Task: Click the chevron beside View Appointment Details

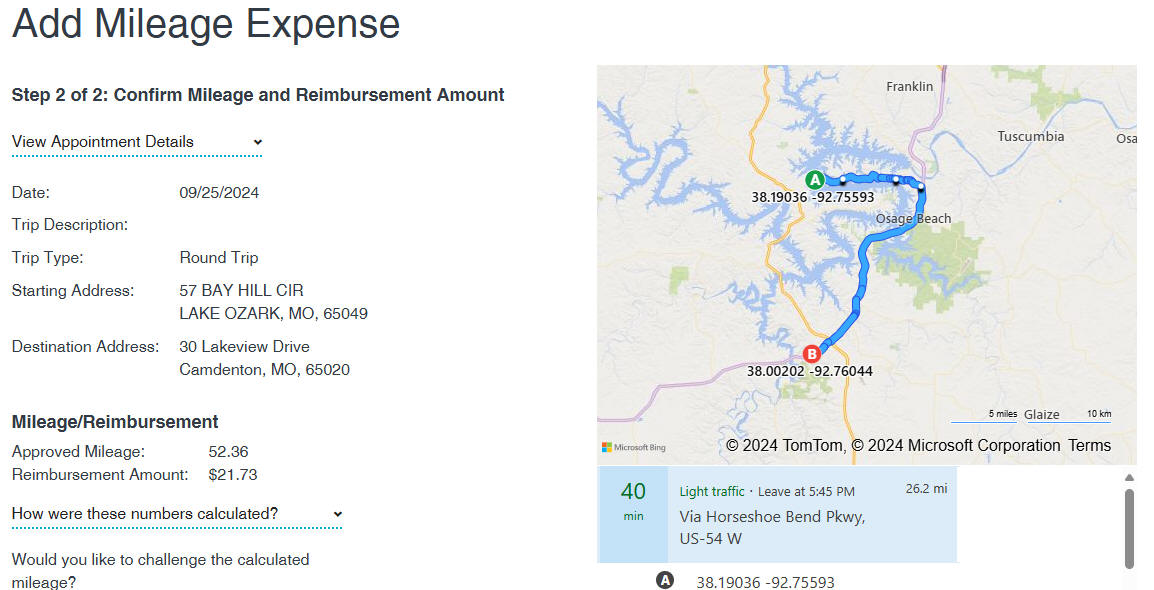Action: tap(257, 142)
